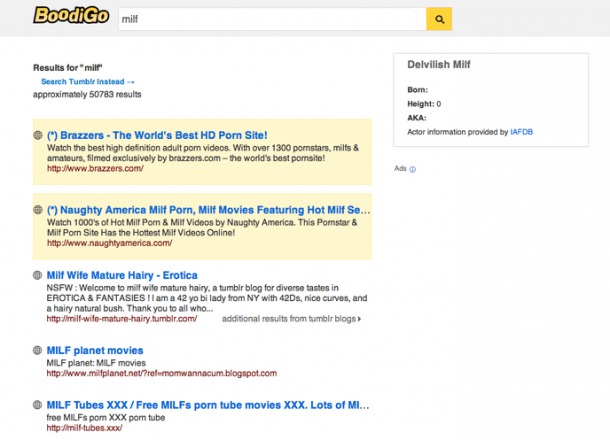
Task: Click the Brazzers result description text
Action: 203,153
